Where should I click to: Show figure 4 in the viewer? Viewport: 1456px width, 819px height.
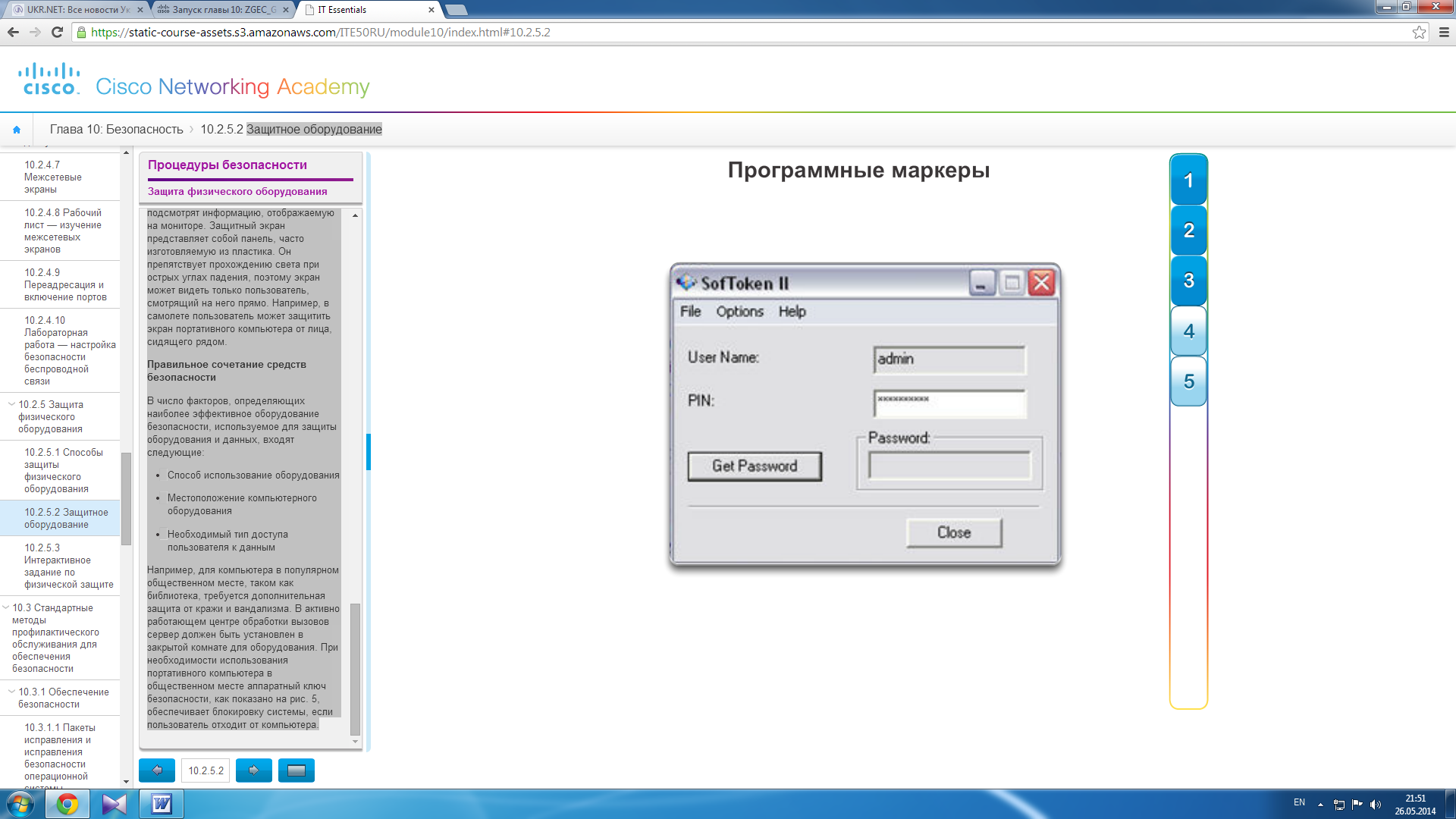point(1188,331)
